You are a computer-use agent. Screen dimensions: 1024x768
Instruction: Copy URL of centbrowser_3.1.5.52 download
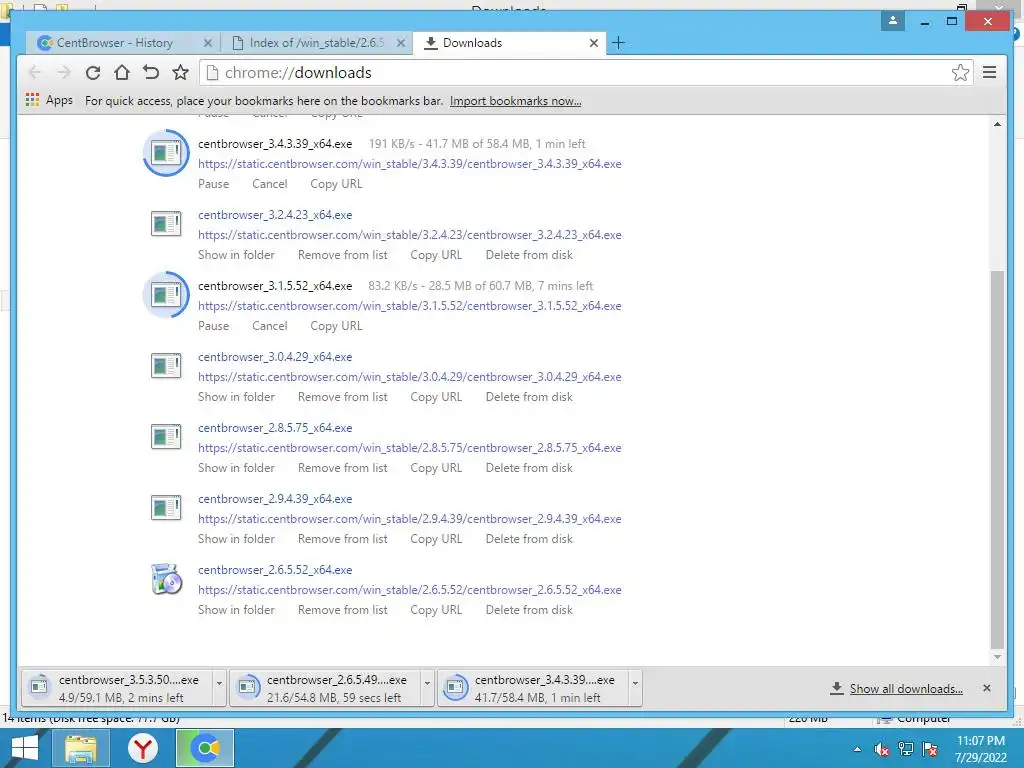(336, 326)
